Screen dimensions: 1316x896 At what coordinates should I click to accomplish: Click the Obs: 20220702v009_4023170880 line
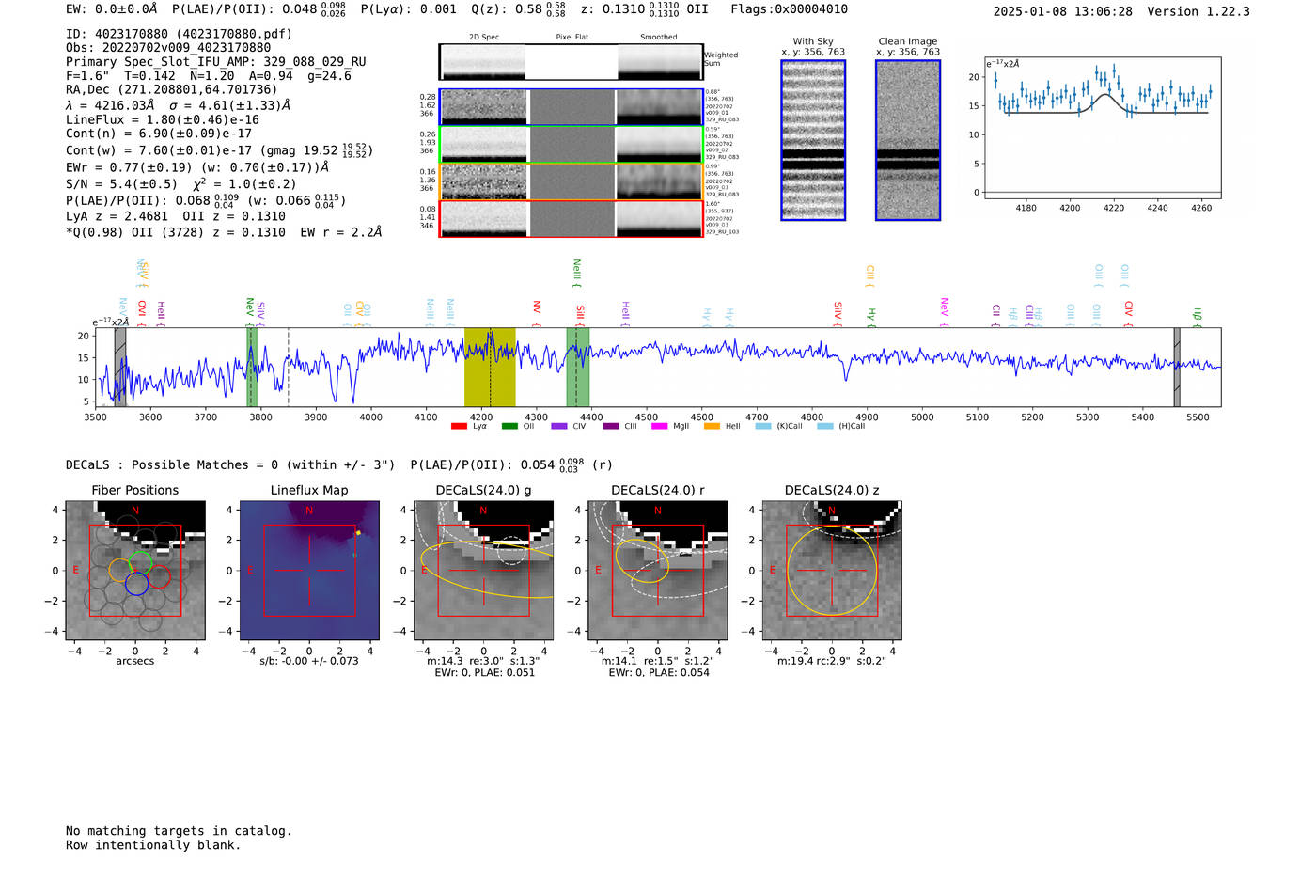[168, 48]
